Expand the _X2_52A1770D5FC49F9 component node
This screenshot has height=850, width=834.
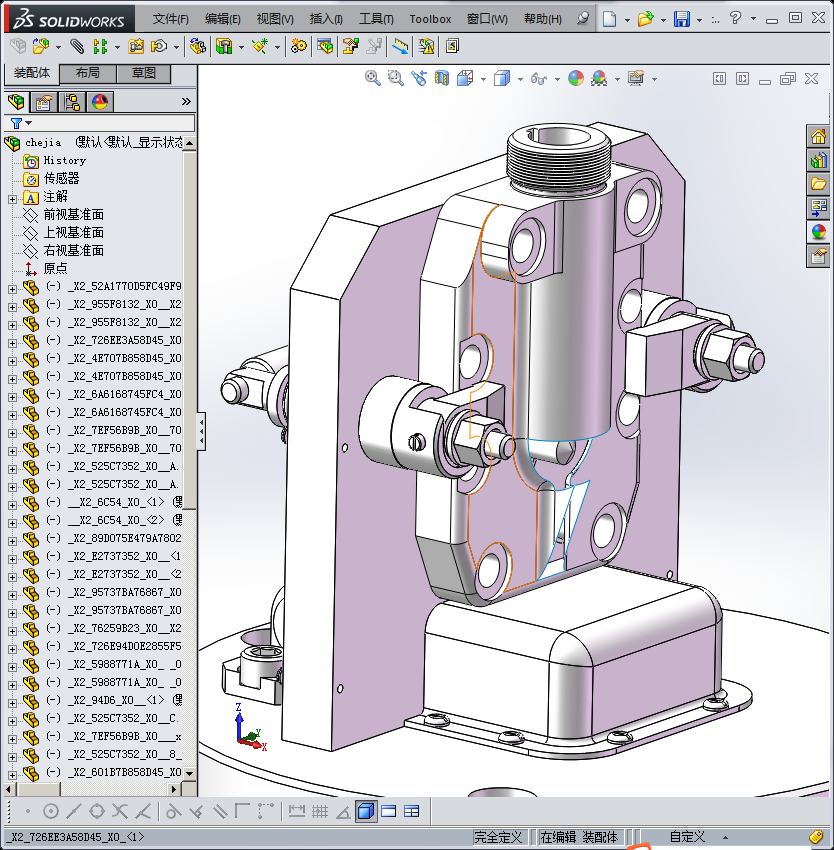[12, 287]
